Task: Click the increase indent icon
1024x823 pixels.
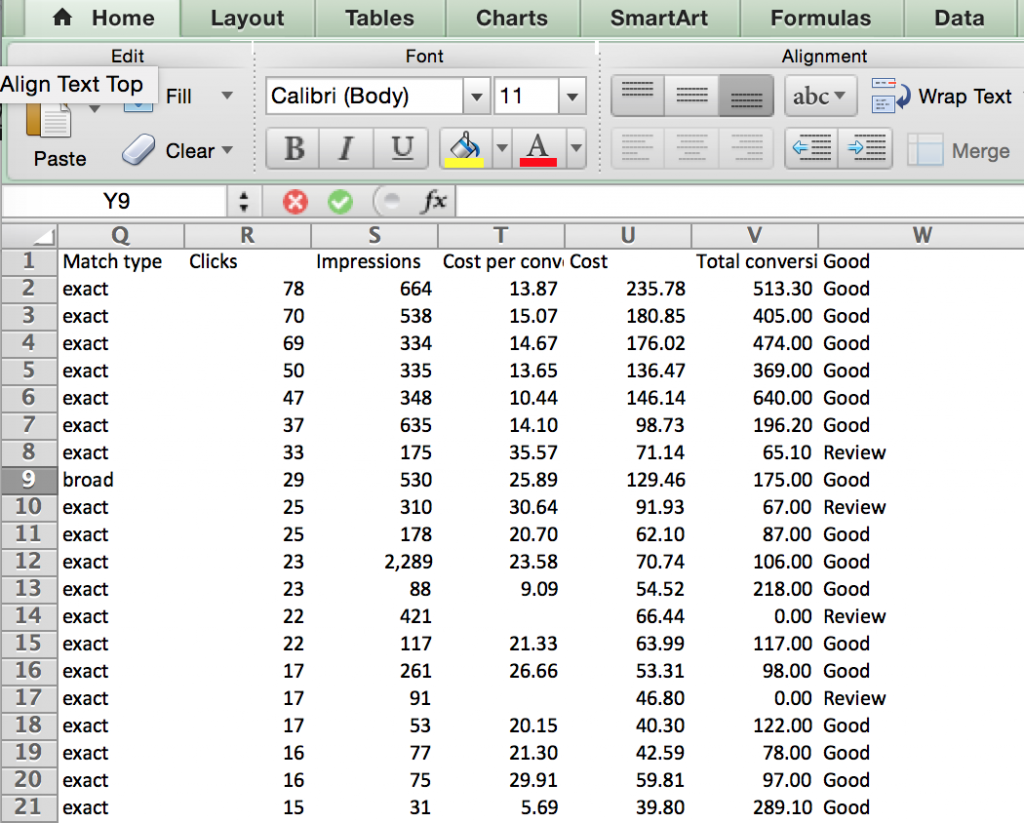Action: 865,148
